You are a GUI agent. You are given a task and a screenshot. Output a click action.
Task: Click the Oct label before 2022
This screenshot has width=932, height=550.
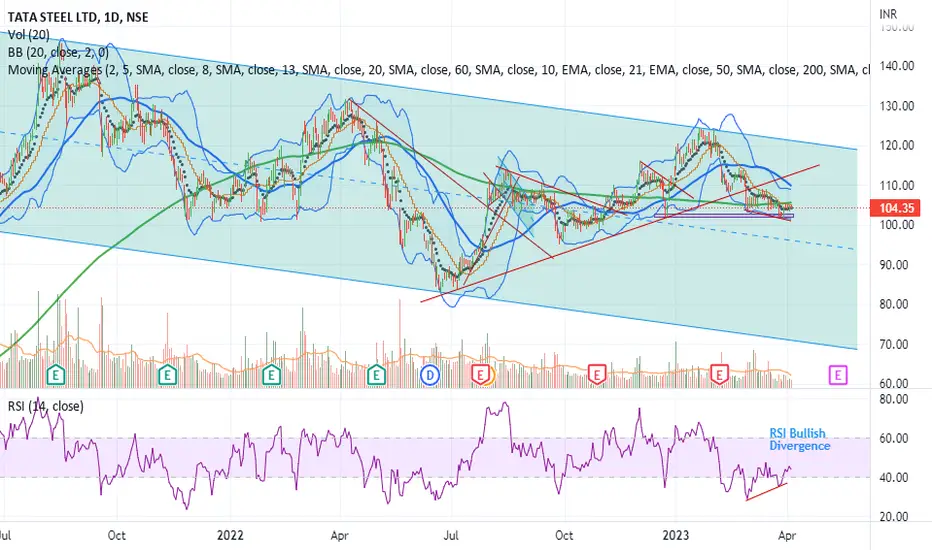pyautogui.click(x=116, y=535)
